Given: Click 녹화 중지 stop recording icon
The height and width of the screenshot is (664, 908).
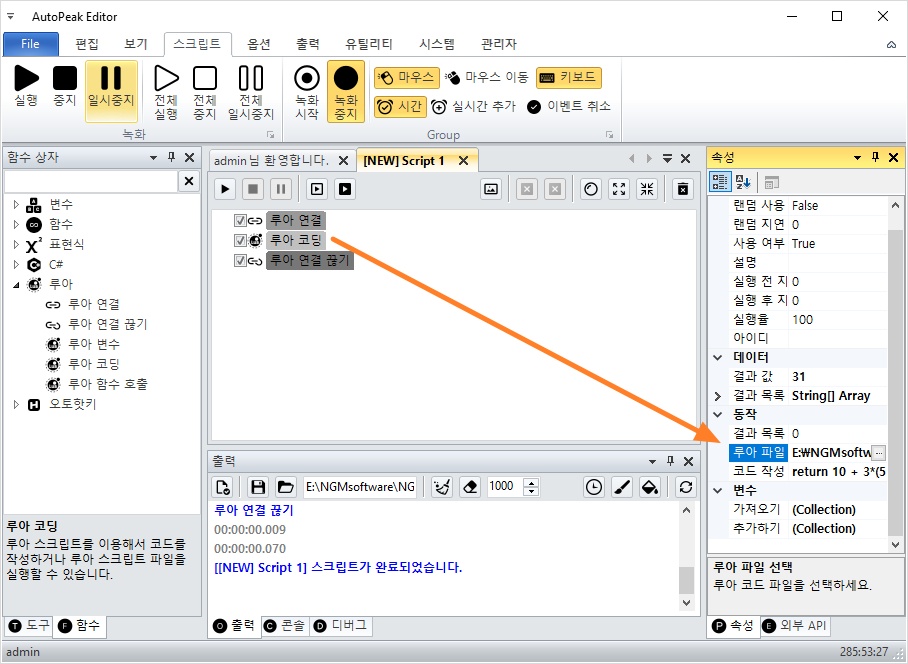Looking at the screenshot, I should click(x=346, y=91).
